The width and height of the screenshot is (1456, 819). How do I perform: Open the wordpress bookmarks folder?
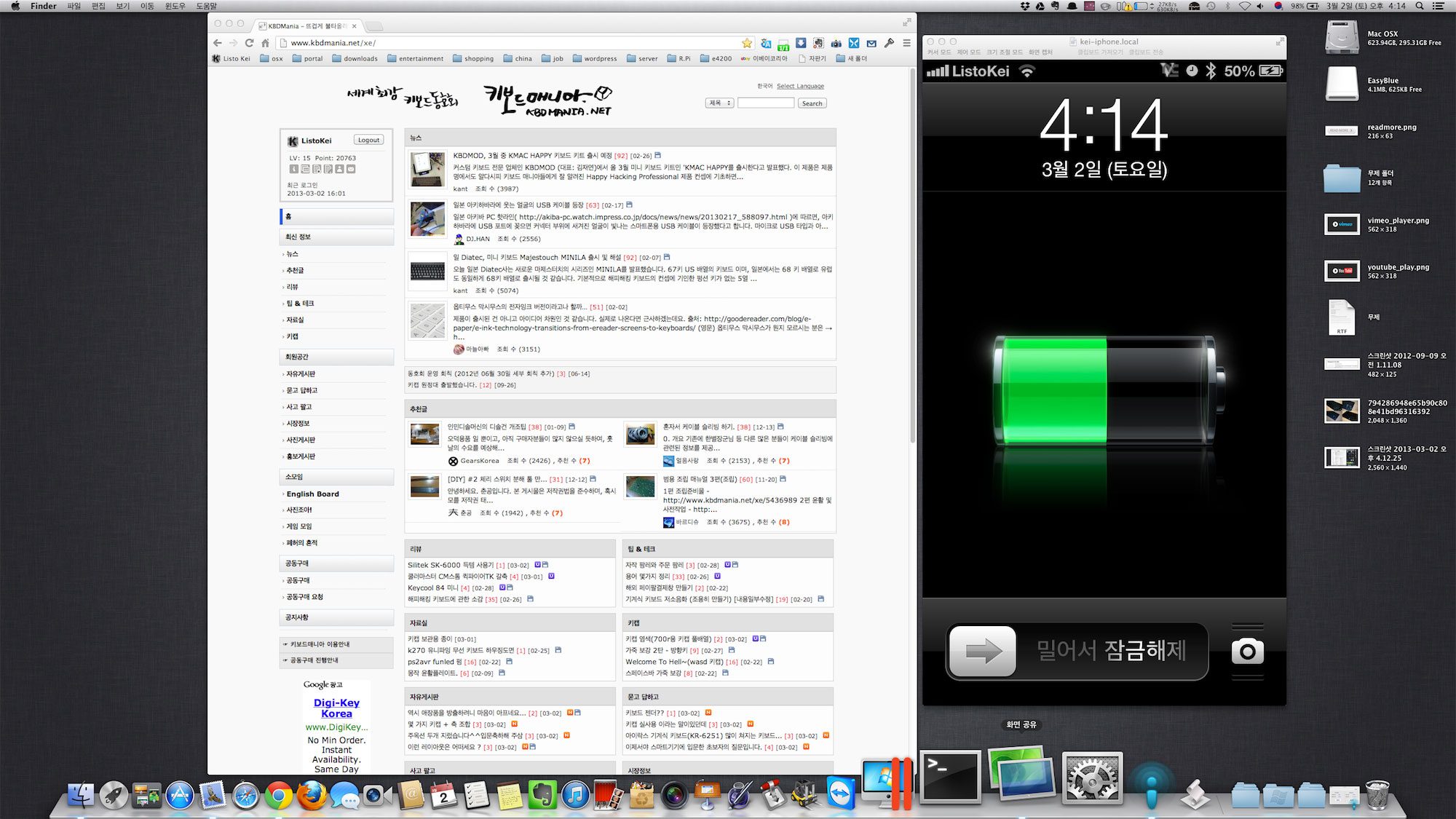pyautogui.click(x=595, y=58)
